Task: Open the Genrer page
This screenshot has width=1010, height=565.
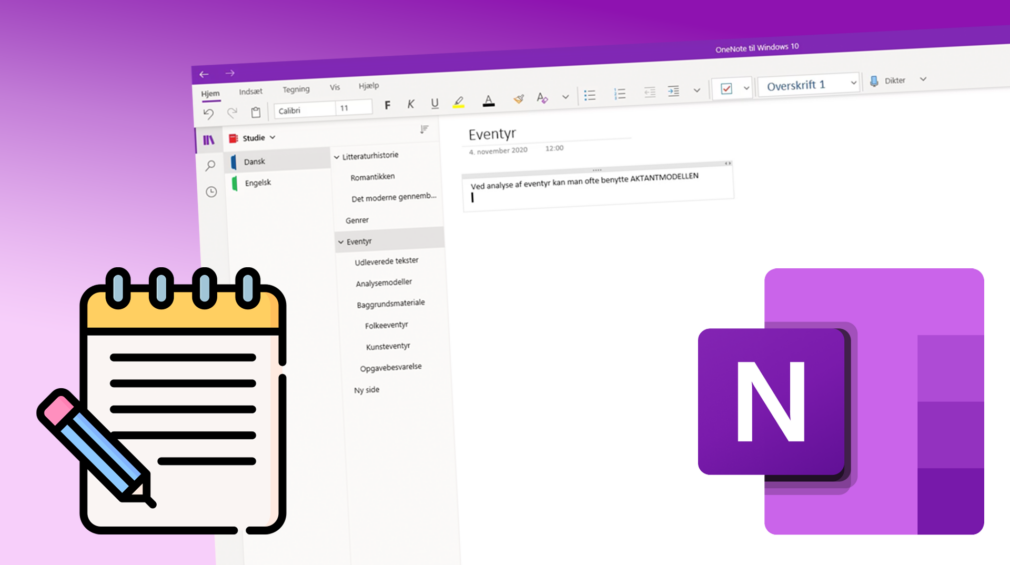Action: [x=357, y=220]
